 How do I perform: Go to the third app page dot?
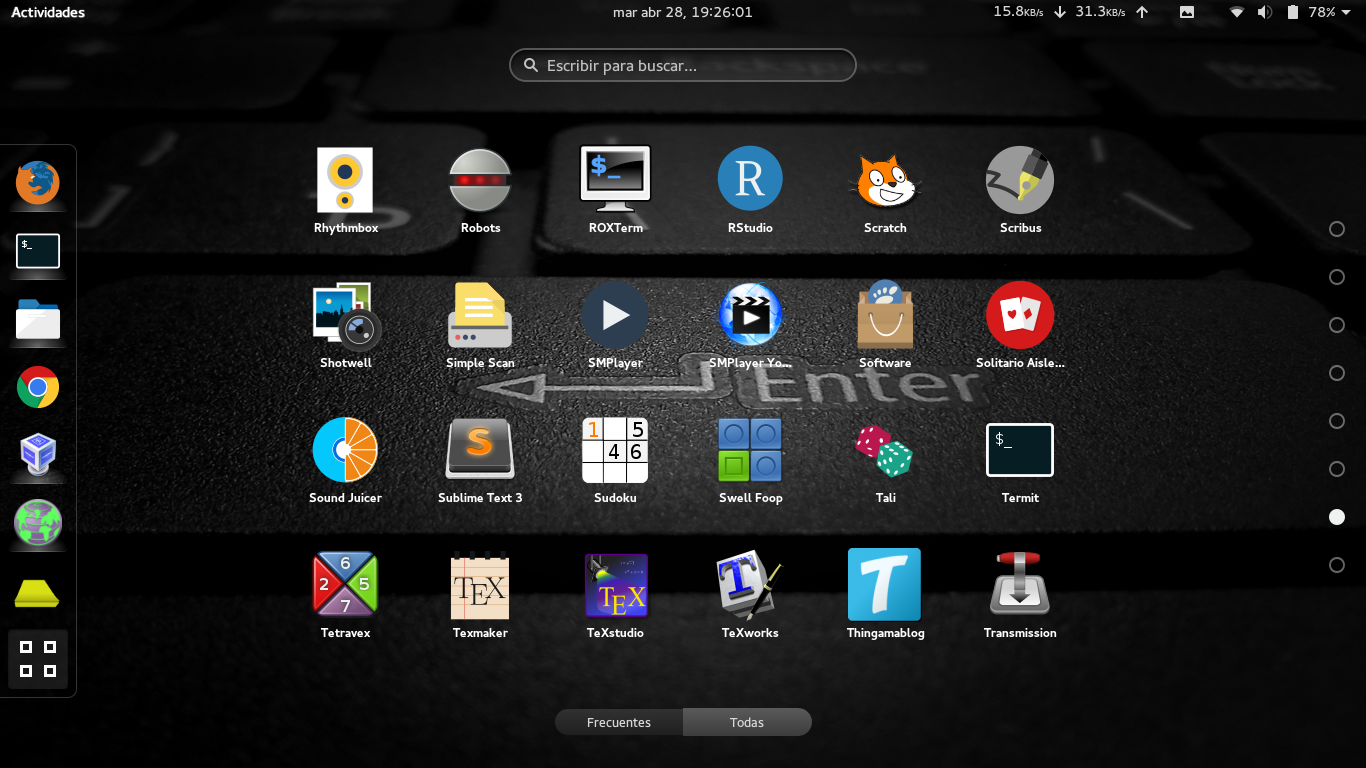(1337, 325)
